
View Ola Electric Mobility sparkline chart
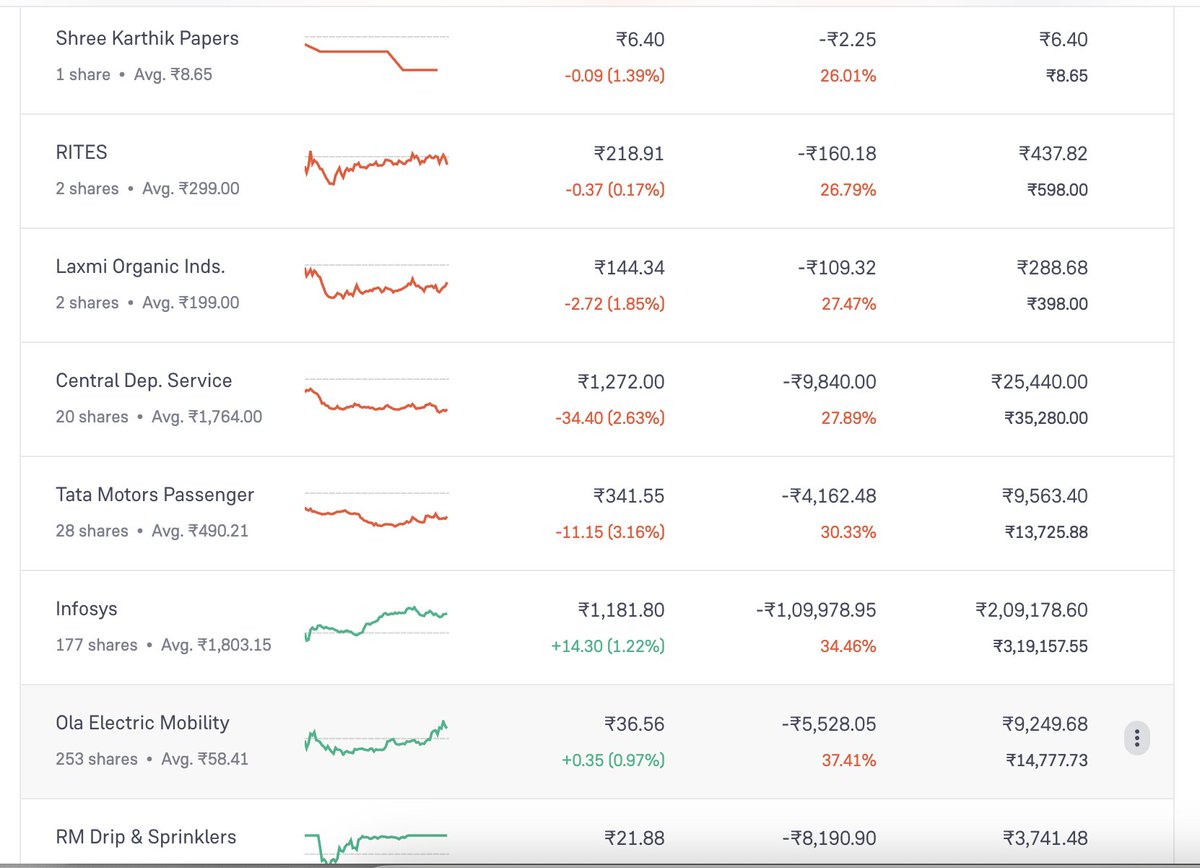pyautogui.click(x=377, y=738)
